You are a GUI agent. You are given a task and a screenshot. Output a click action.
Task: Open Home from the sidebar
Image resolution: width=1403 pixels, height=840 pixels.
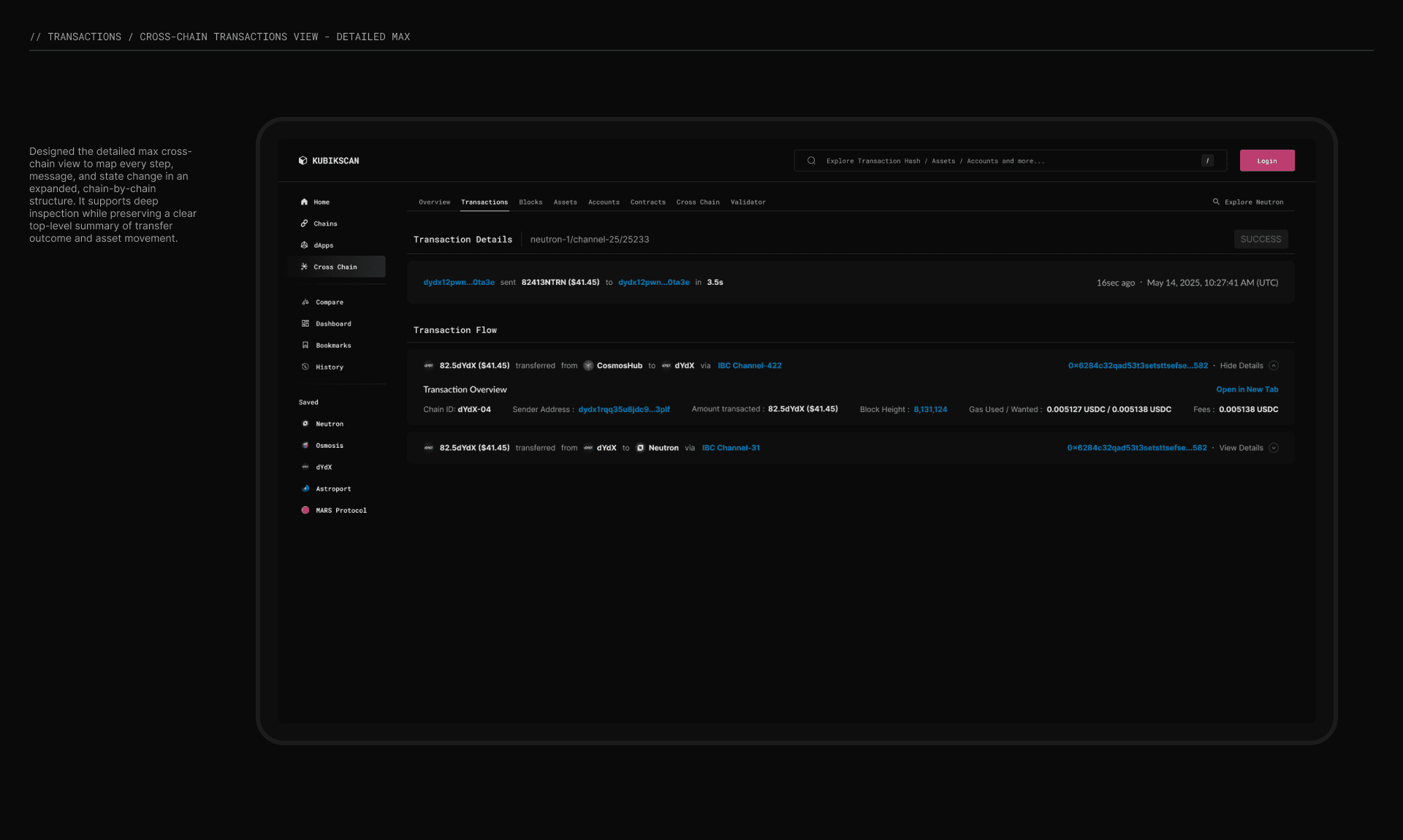(x=321, y=202)
